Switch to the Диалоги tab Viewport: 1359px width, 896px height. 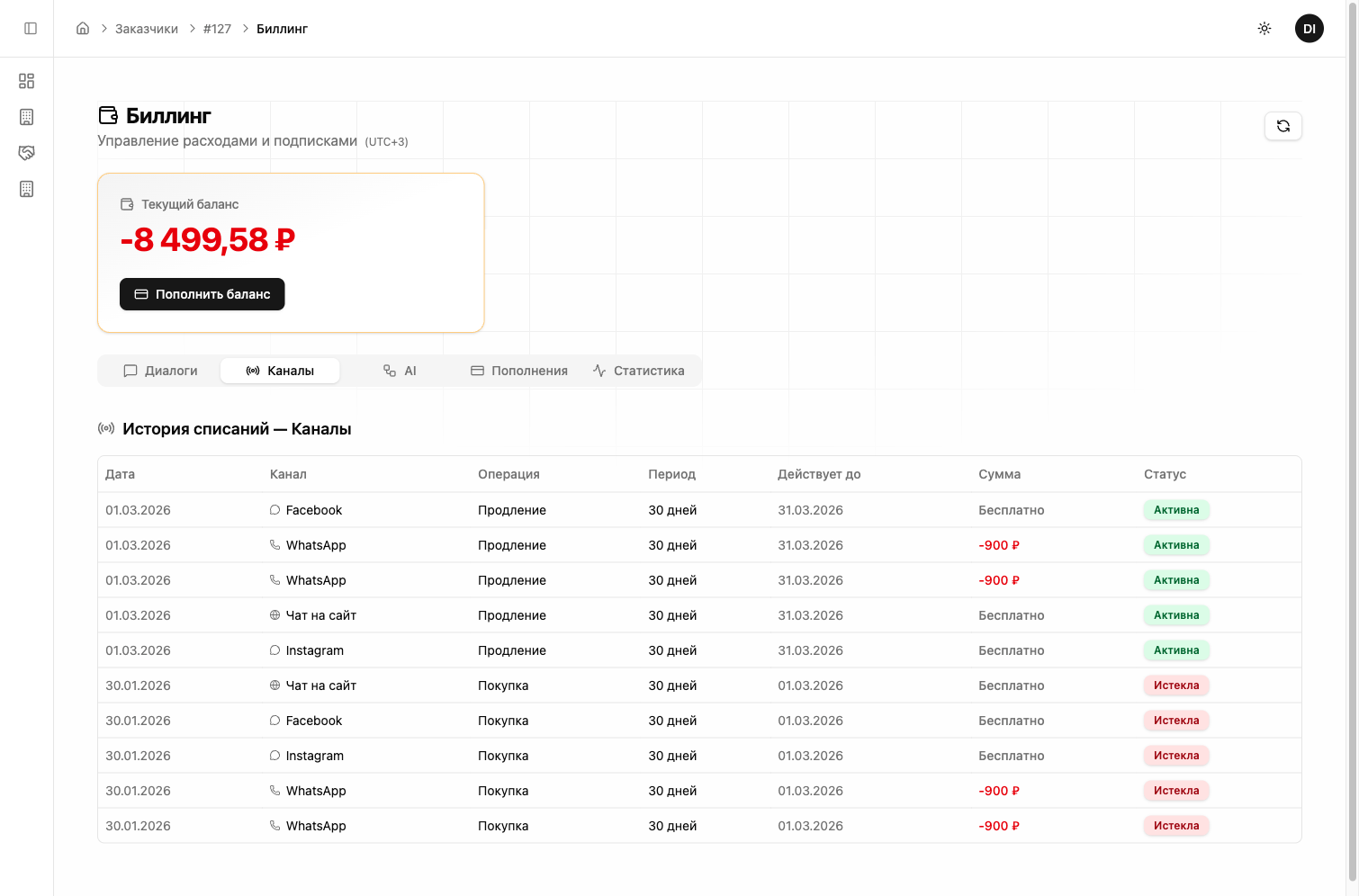(160, 371)
